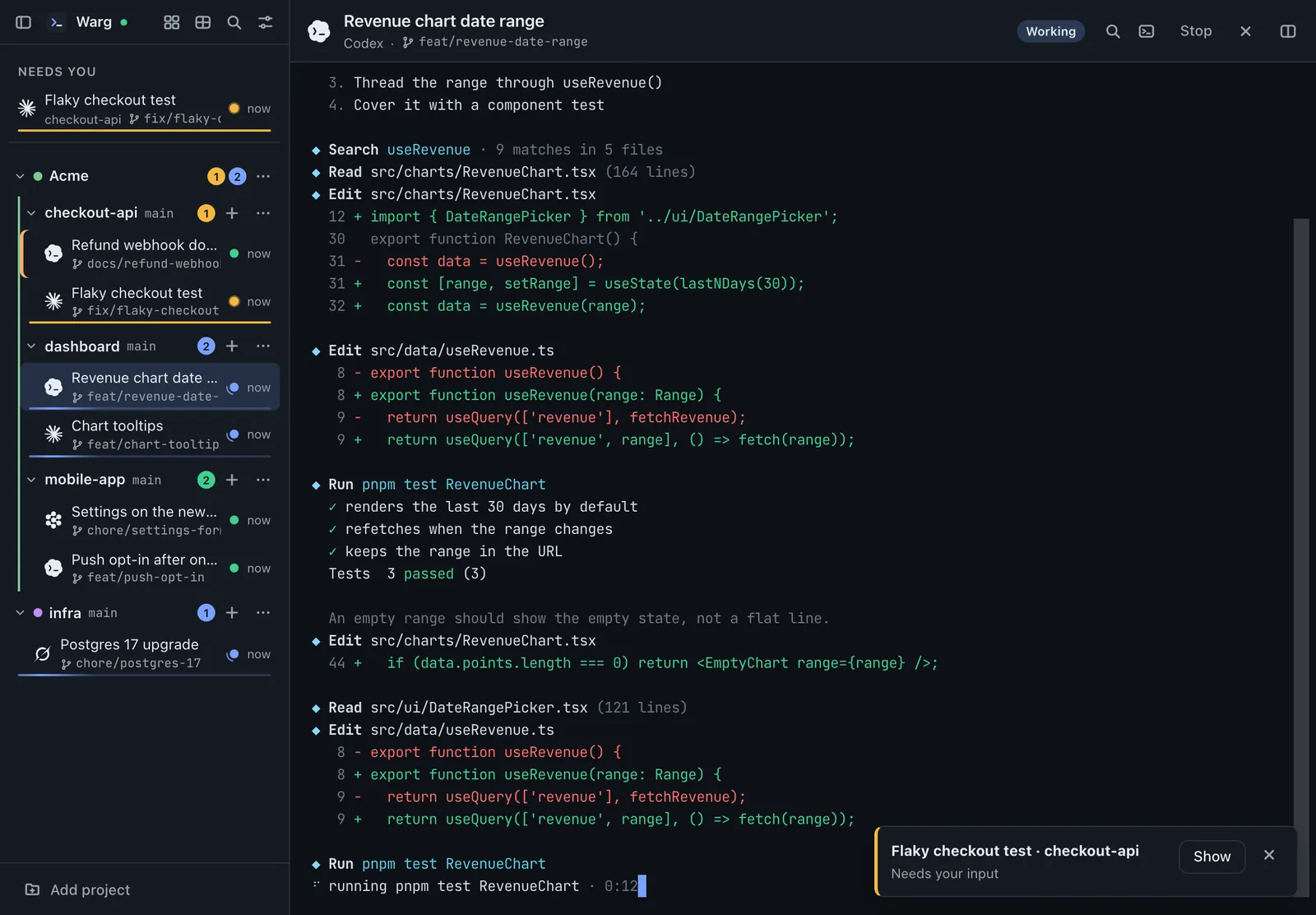Viewport: 1316px width, 915px height.
Task: Collapse the dashboard project
Action: tap(31, 346)
